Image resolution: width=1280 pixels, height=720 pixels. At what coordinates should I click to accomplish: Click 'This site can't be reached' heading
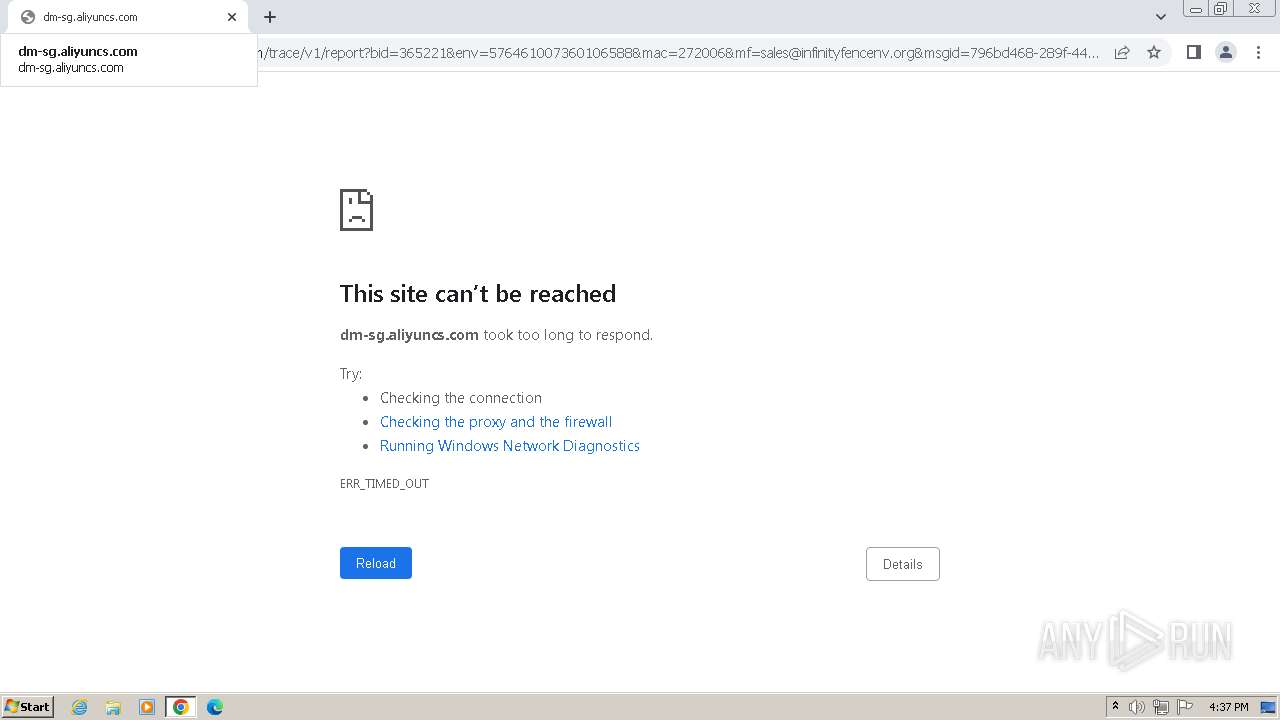pos(478,293)
